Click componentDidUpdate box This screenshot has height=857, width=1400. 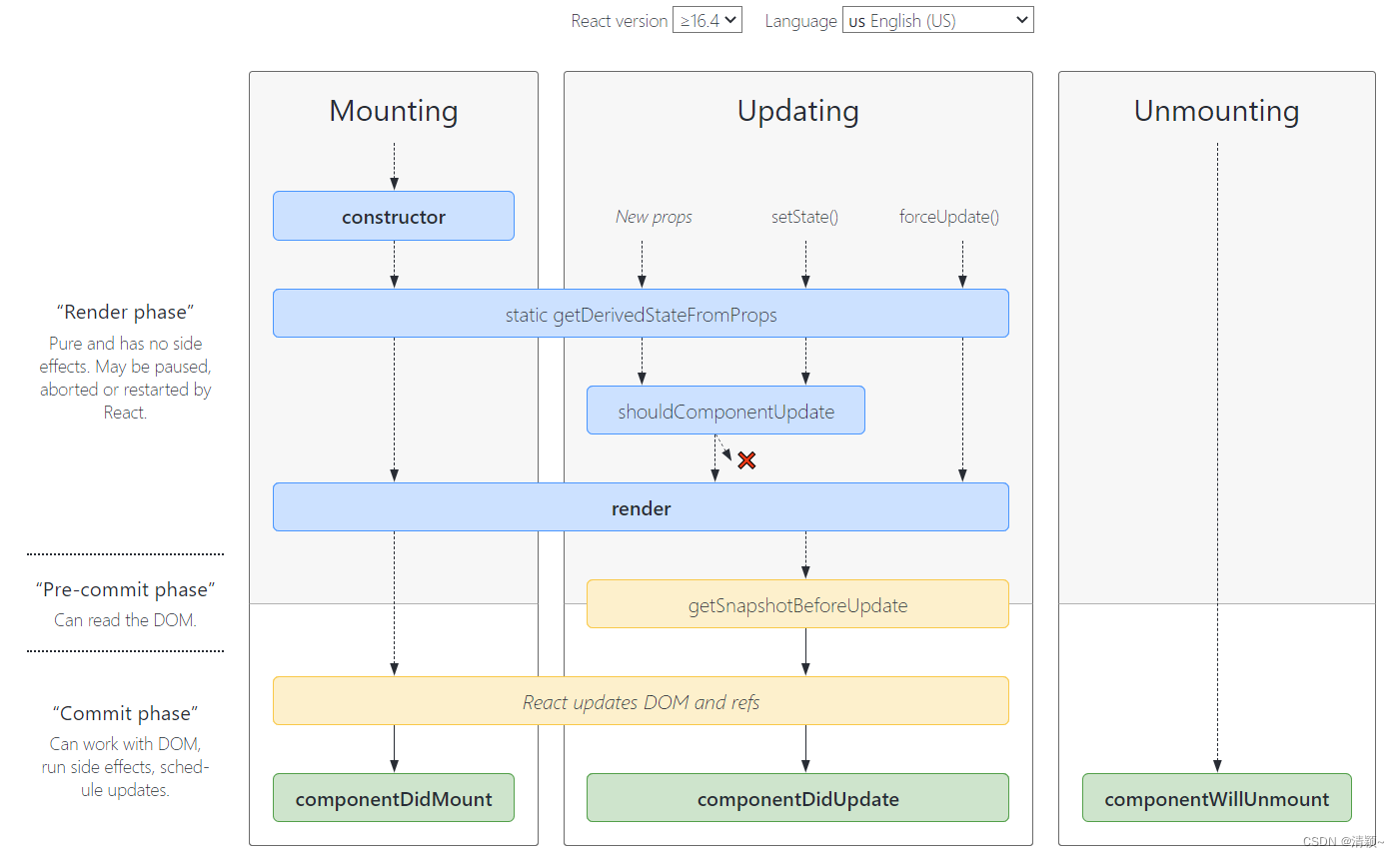pyautogui.click(x=797, y=798)
